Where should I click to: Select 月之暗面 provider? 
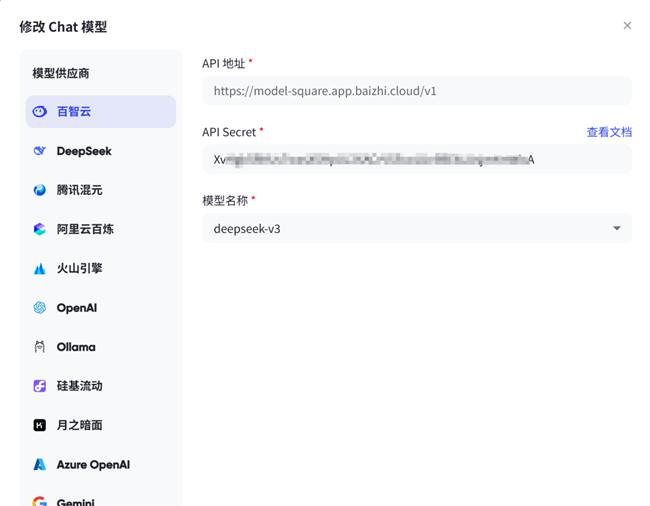tap(101, 425)
